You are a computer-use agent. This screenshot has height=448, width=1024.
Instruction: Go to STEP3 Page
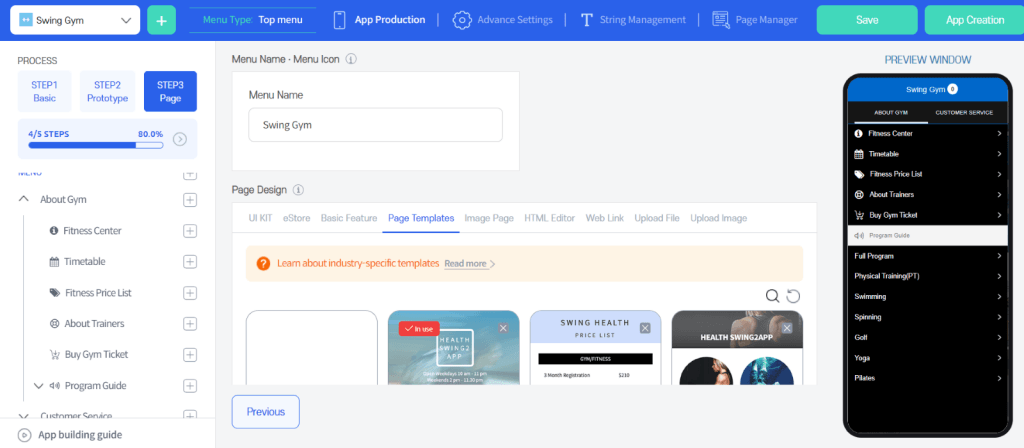170,91
